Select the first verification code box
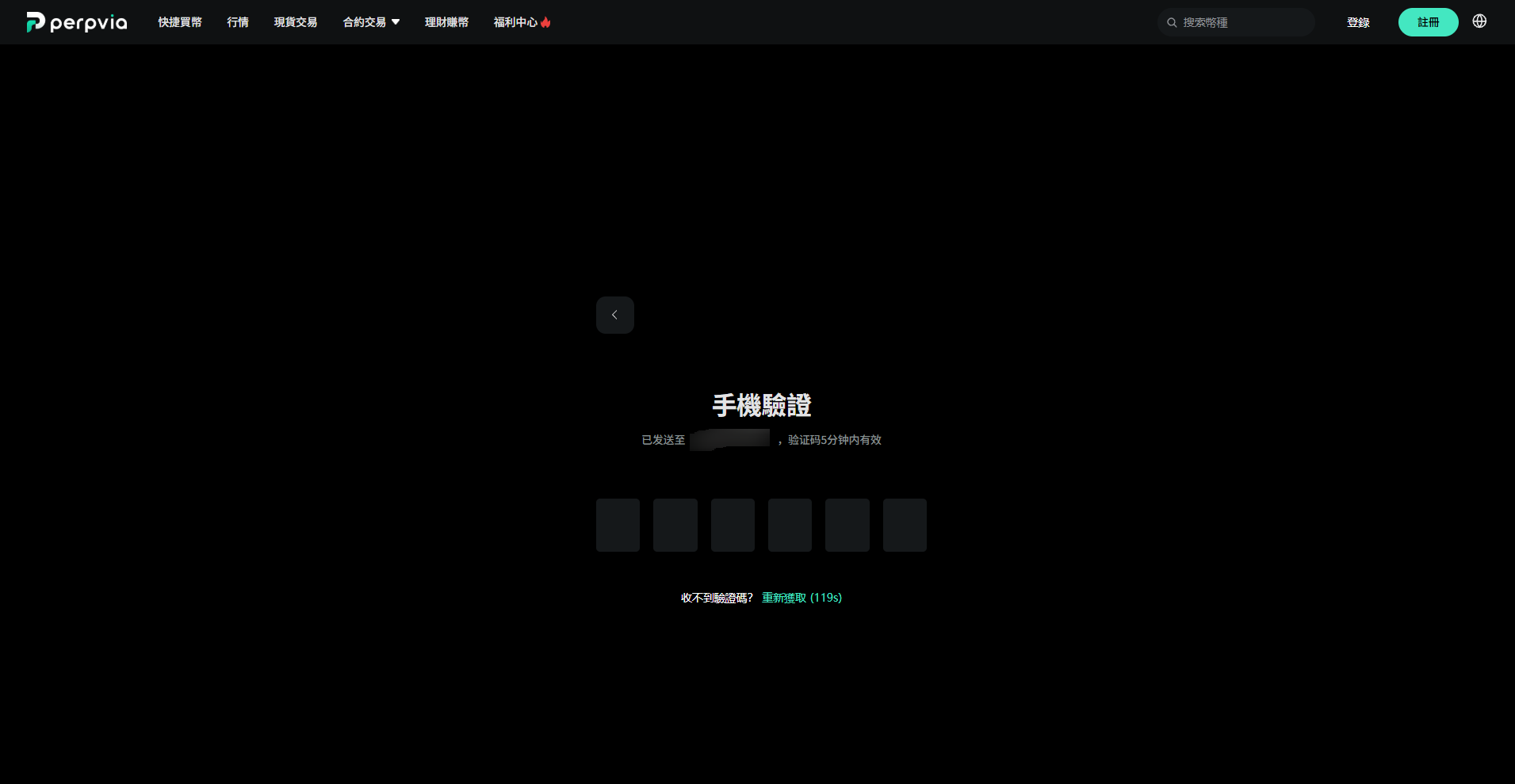Viewport: 1515px width, 784px height. tap(618, 525)
